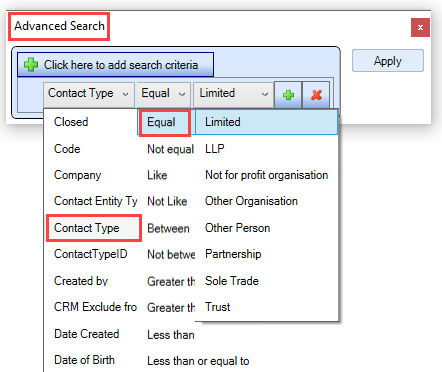Select Limited contact type value
This screenshot has height=372, width=442.
266,122
